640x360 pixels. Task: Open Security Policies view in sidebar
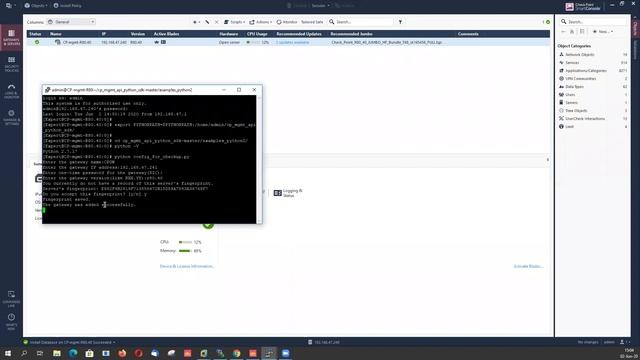tap(11, 64)
